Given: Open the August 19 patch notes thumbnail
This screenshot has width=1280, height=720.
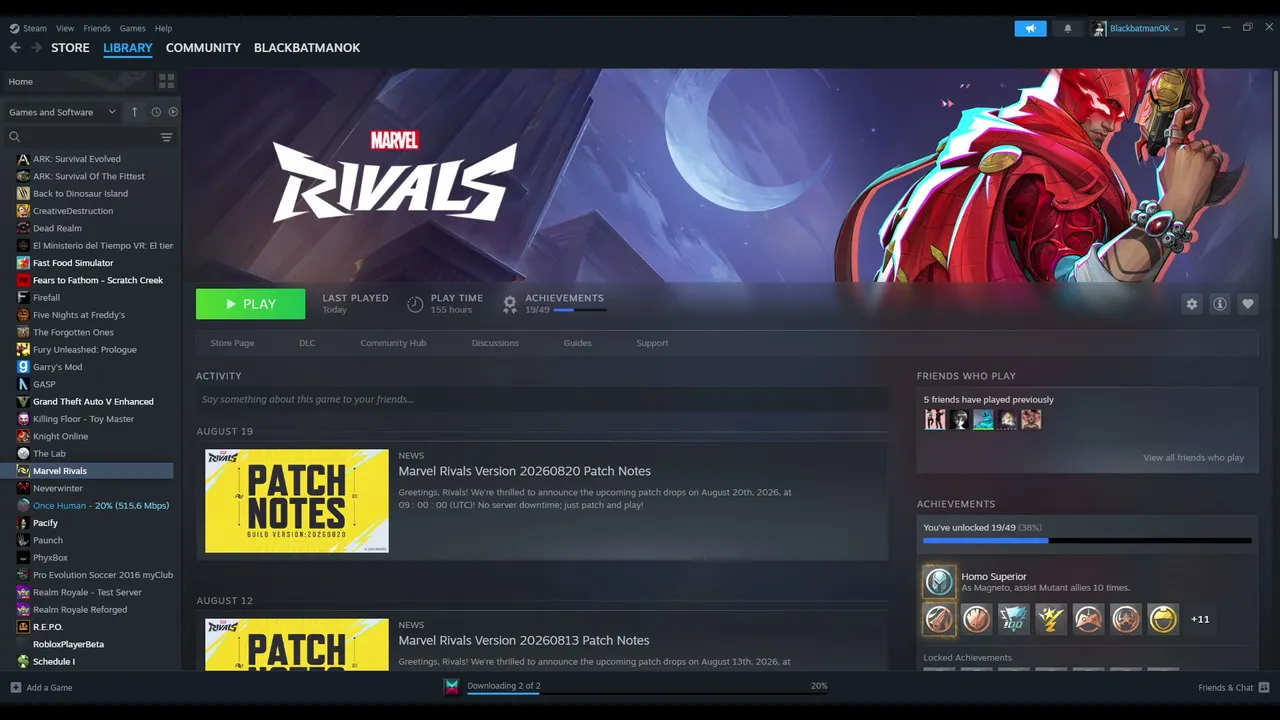Looking at the screenshot, I should [297, 501].
